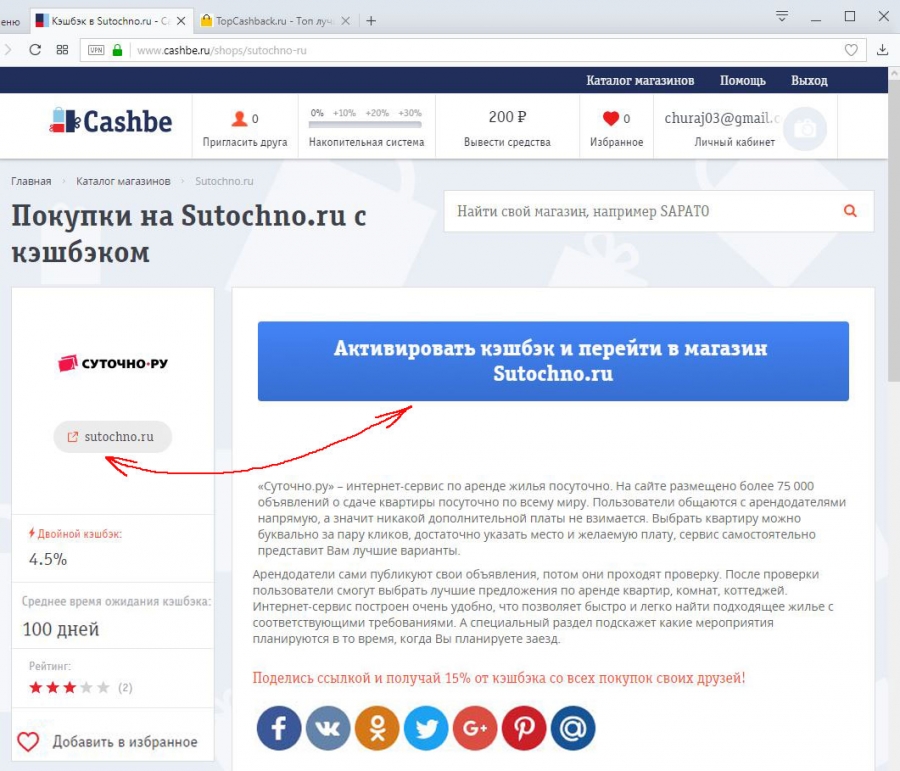The image size is (900, 771).
Task: Share via the Google Plus icon
Action: coord(475,728)
